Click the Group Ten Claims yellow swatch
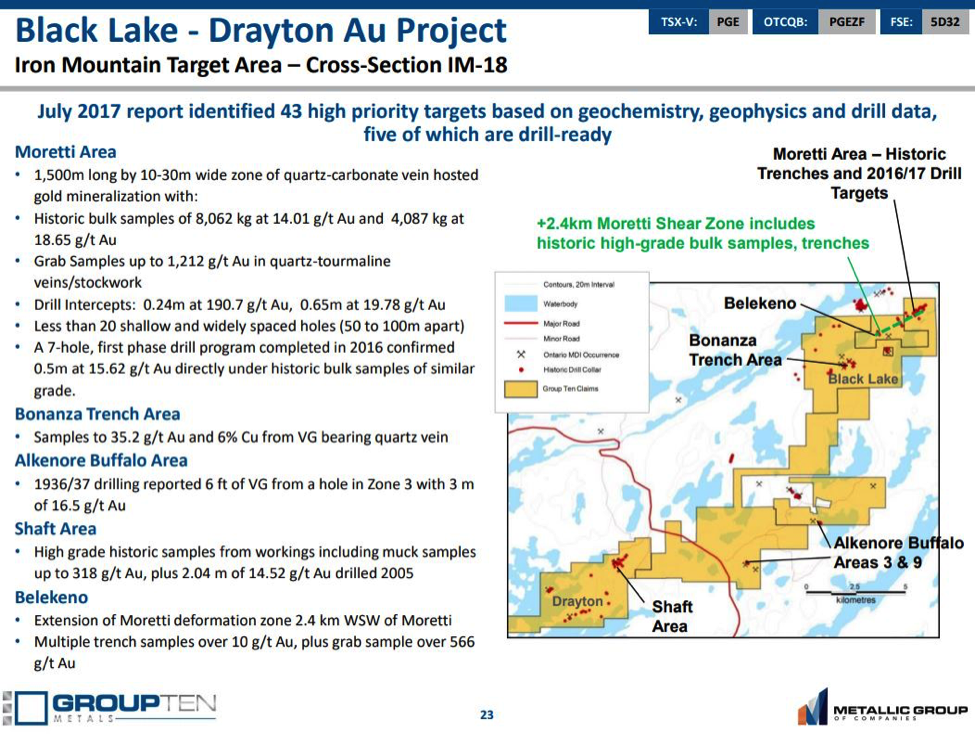 [521, 389]
